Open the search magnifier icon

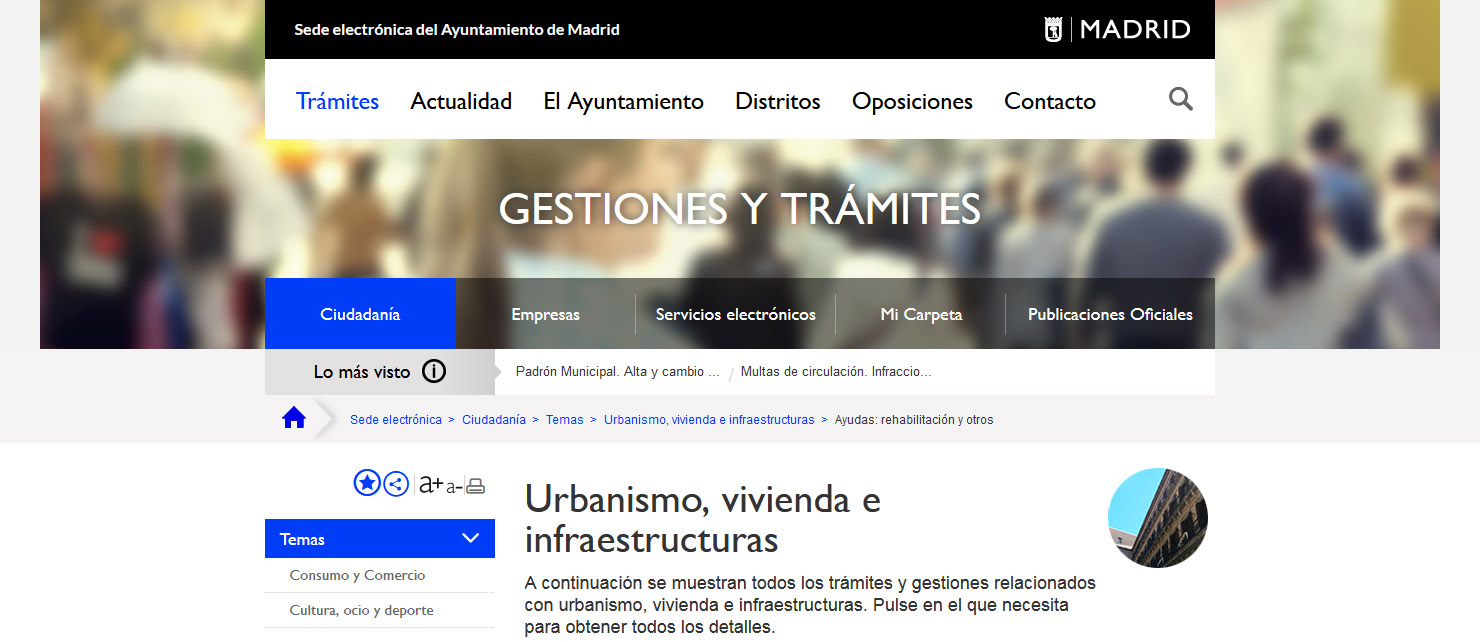(x=1181, y=99)
